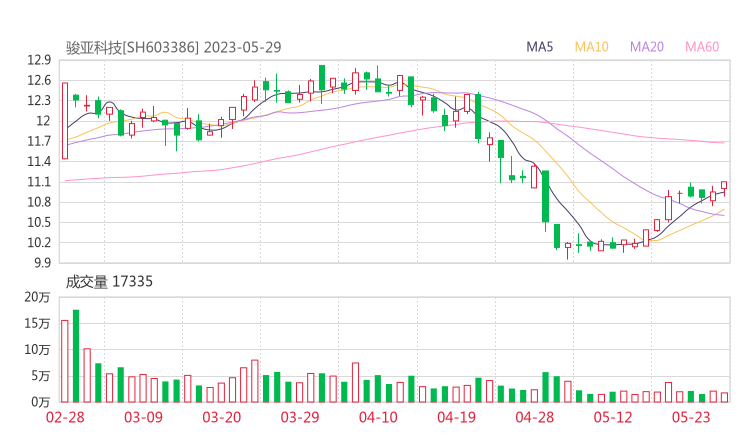Click the 05-12 date axis label
Viewport: 740px width, 440px height.
pos(613,417)
